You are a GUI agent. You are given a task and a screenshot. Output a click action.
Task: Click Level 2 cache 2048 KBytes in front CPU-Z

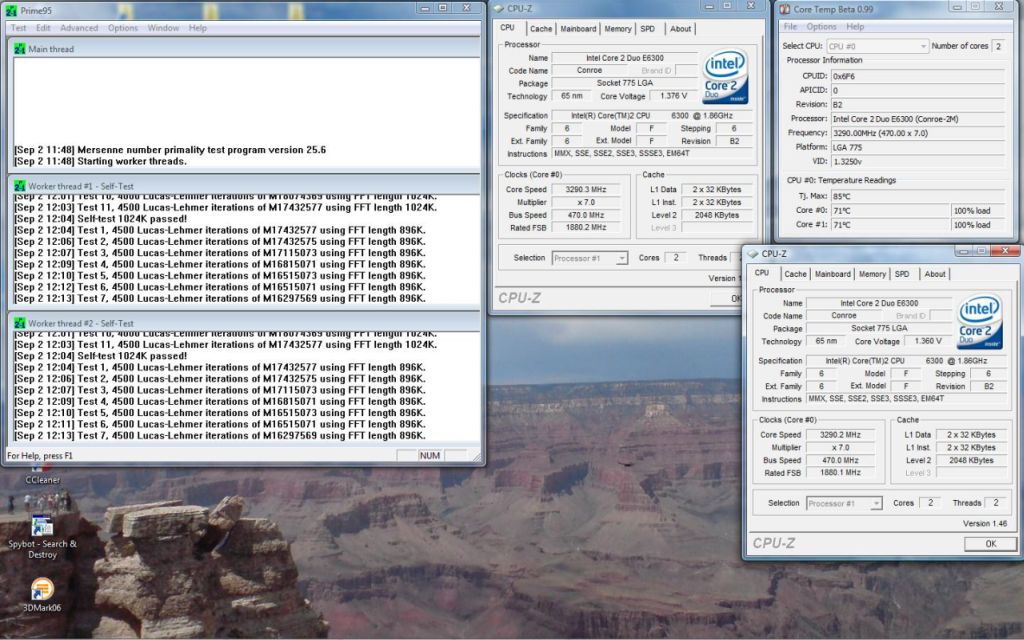click(971, 460)
